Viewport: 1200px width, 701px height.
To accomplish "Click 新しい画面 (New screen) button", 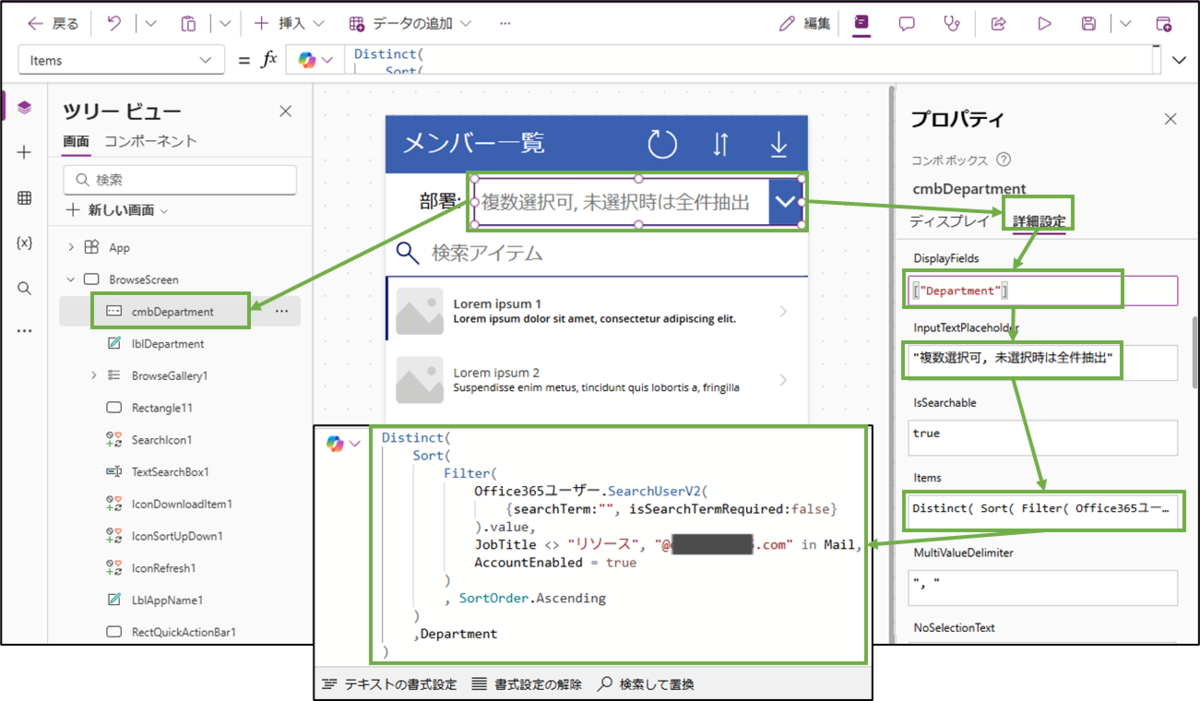I will (x=116, y=210).
